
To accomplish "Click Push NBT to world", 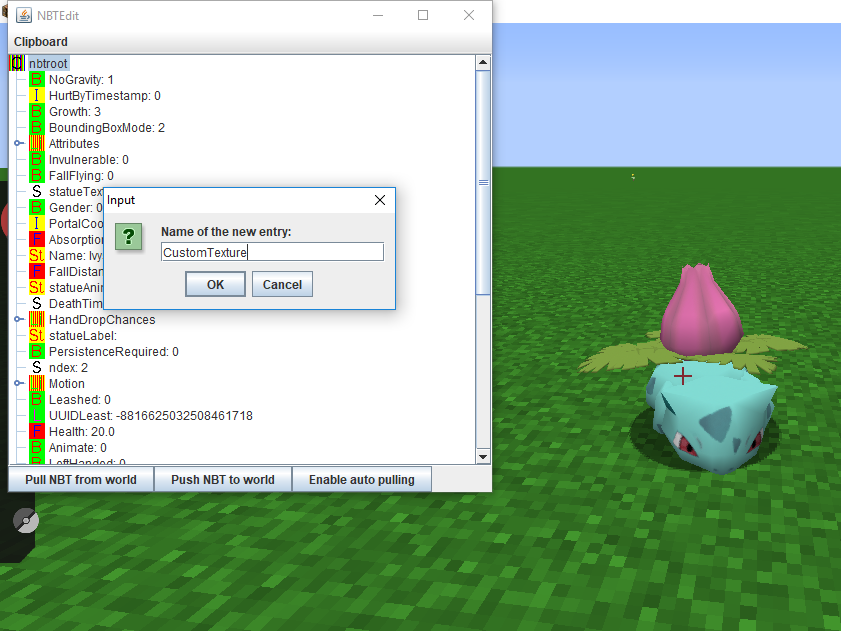I will [x=223, y=480].
